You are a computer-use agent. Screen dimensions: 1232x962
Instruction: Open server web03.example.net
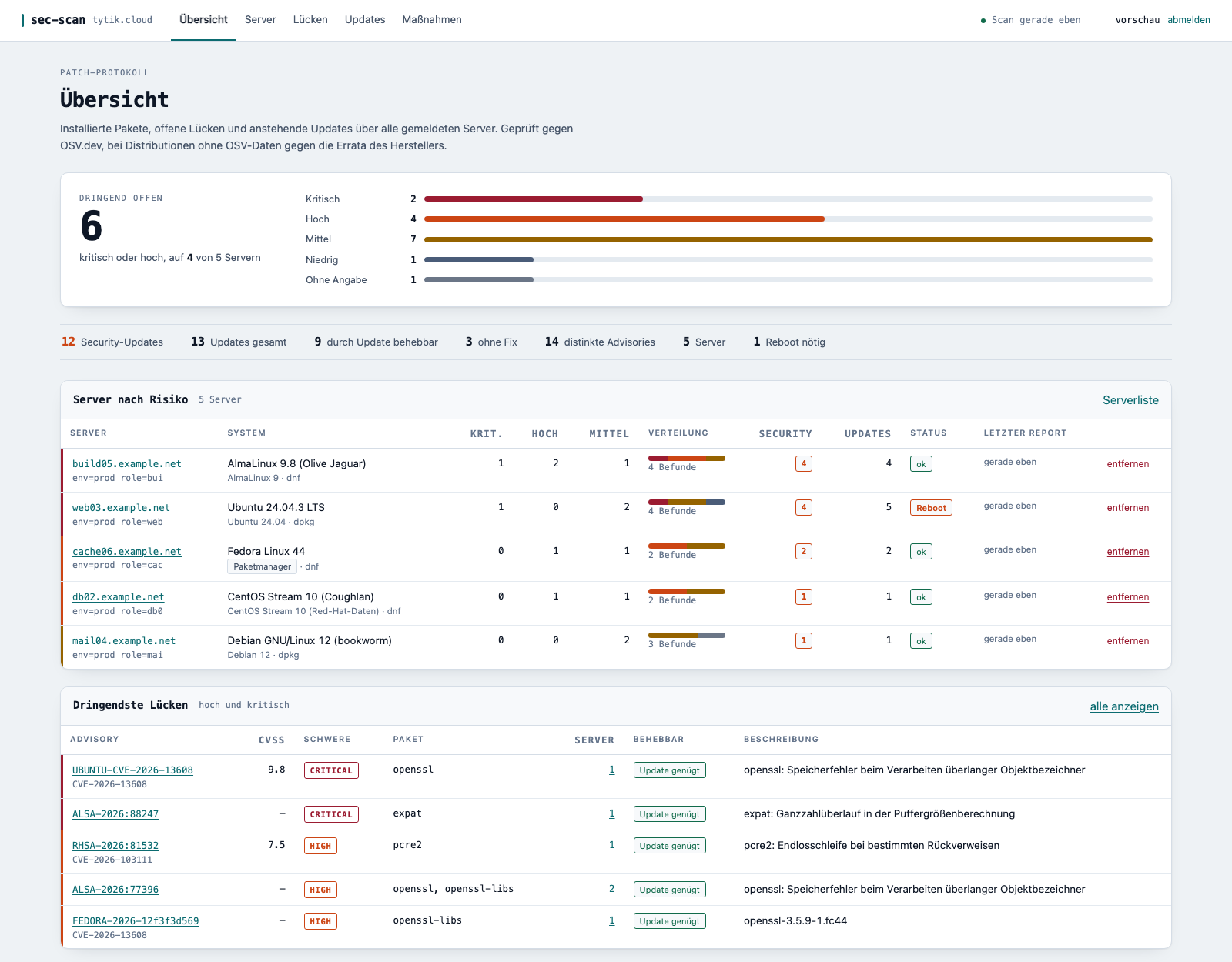pos(121,508)
